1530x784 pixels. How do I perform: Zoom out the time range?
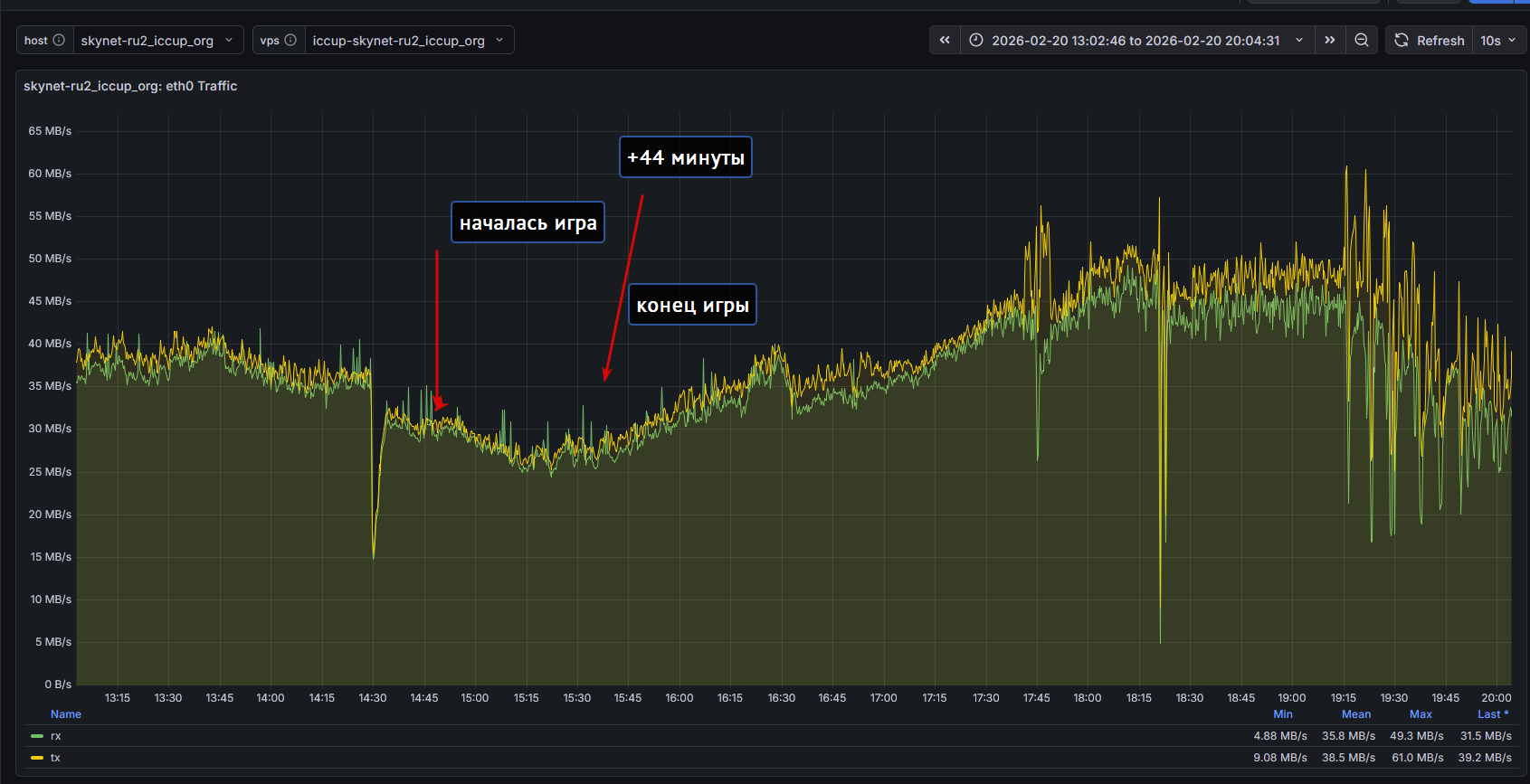[x=1361, y=40]
